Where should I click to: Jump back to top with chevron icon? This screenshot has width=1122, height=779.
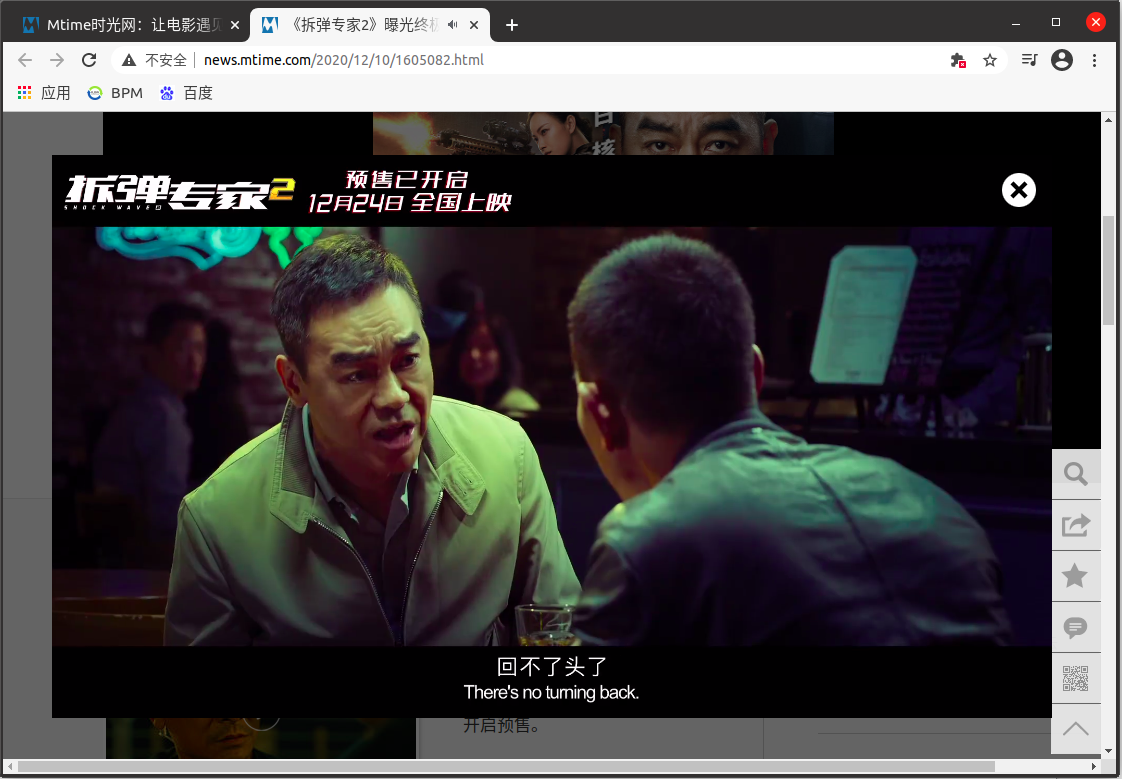click(x=1075, y=729)
